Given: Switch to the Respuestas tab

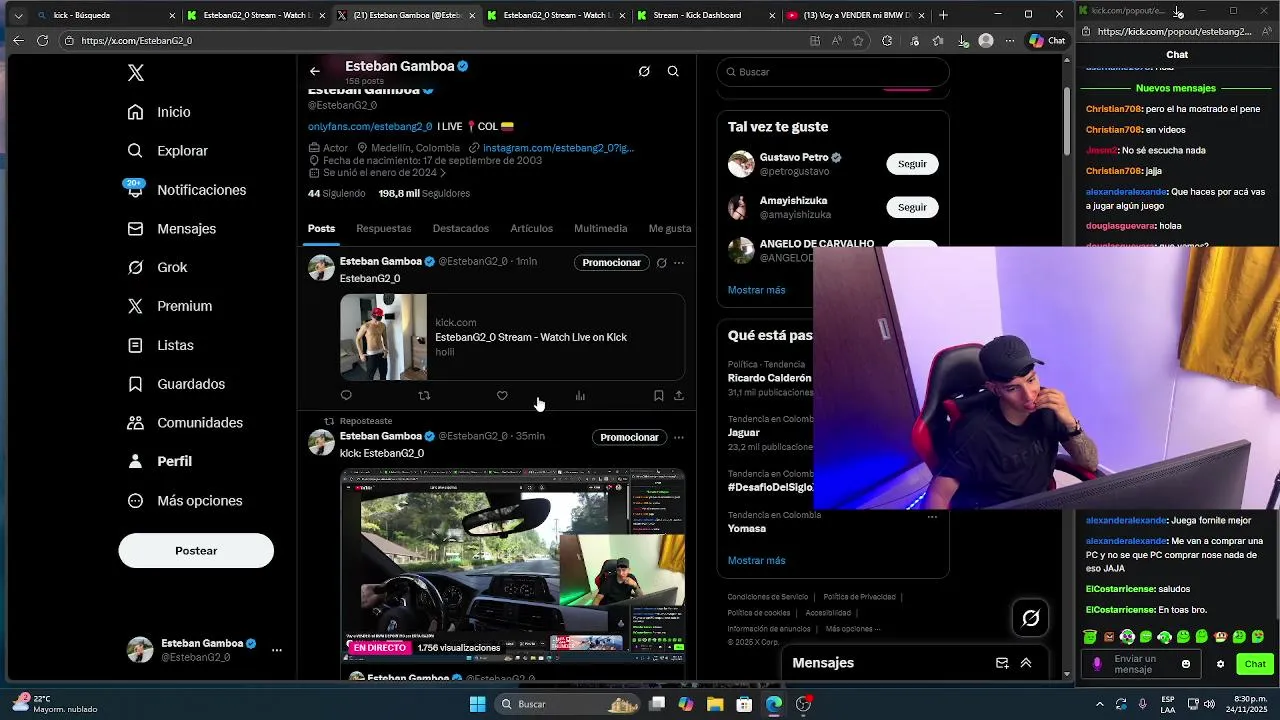Looking at the screenshot, I should 384,229.
